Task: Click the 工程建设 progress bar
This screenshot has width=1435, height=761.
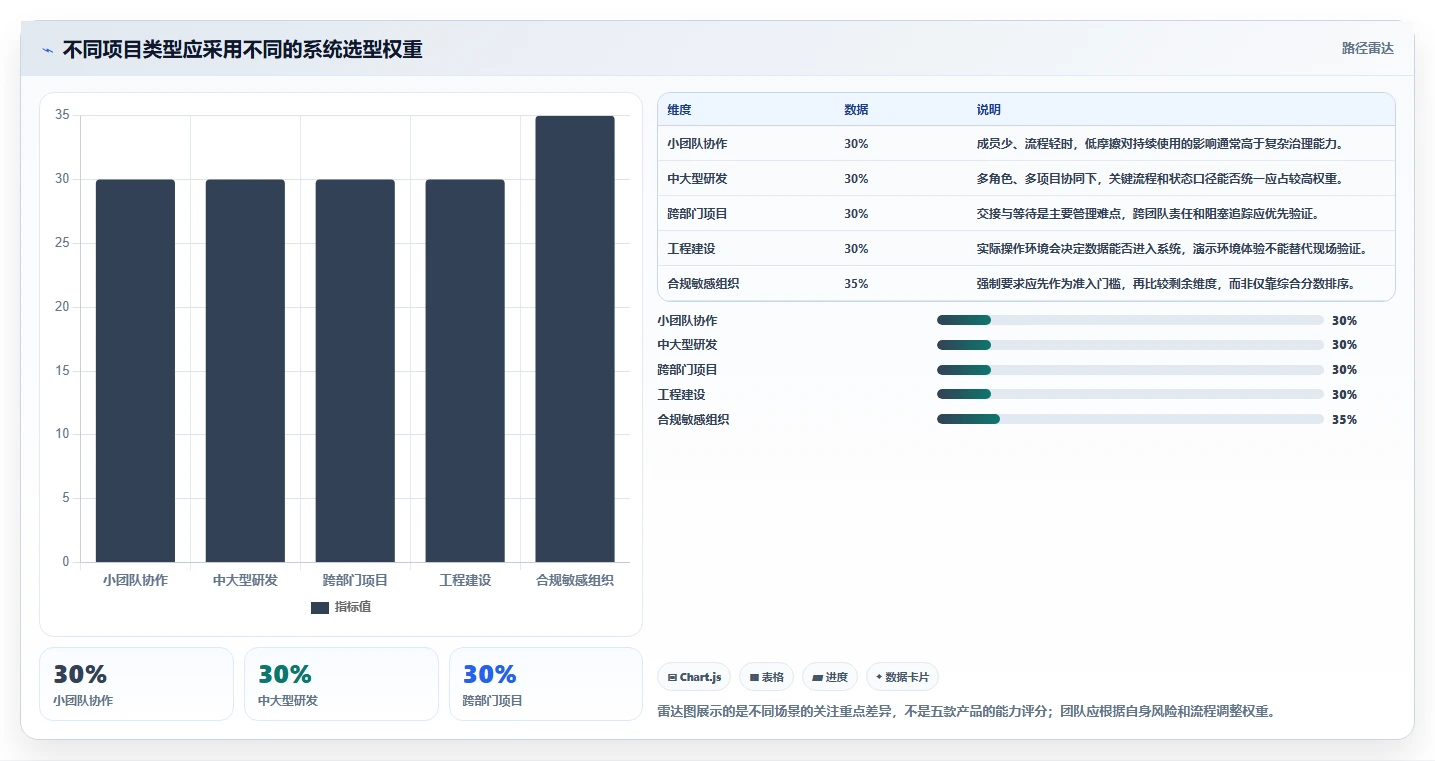Action: 1130,395
